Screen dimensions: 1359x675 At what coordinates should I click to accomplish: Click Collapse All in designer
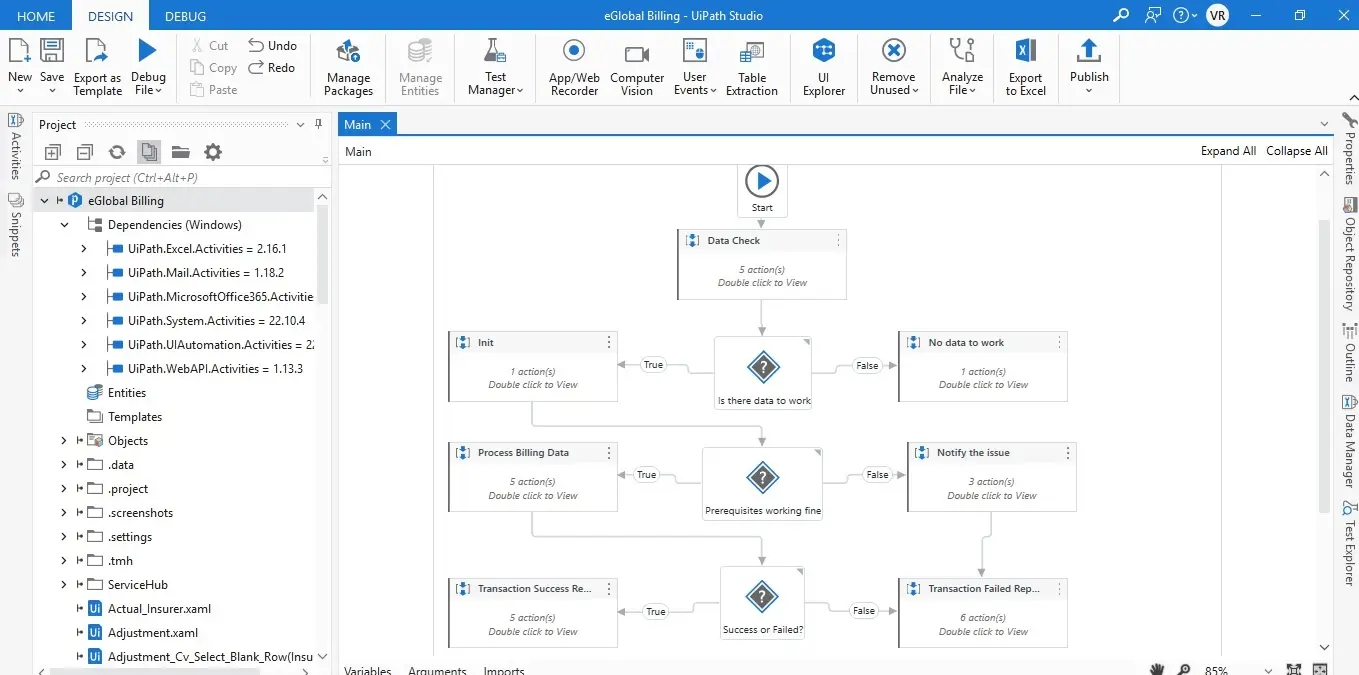[x=1297, y=151]
